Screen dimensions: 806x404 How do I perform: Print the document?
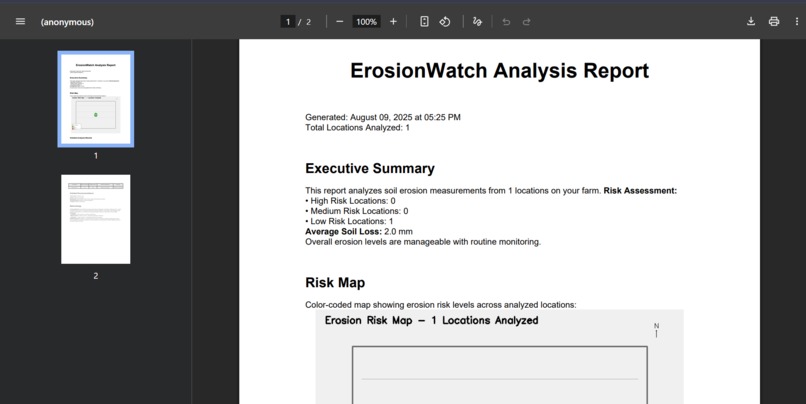[x=774, y=22]
